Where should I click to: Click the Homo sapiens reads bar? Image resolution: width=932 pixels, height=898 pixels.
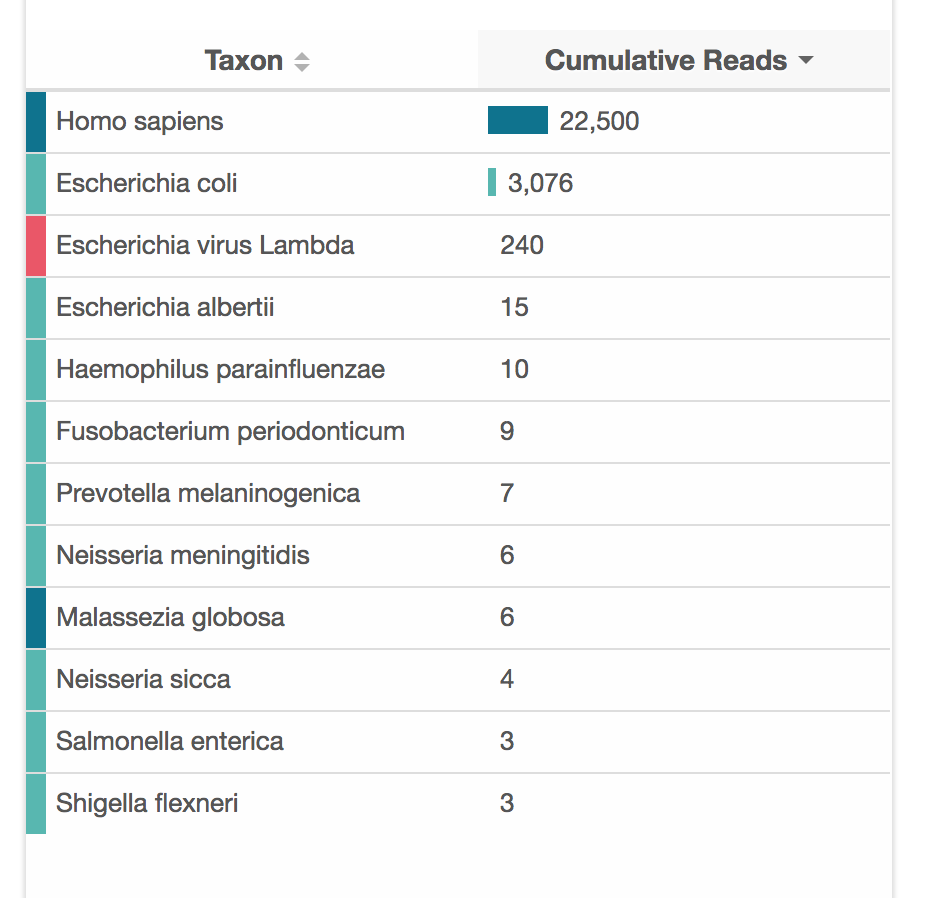[518, 121]
